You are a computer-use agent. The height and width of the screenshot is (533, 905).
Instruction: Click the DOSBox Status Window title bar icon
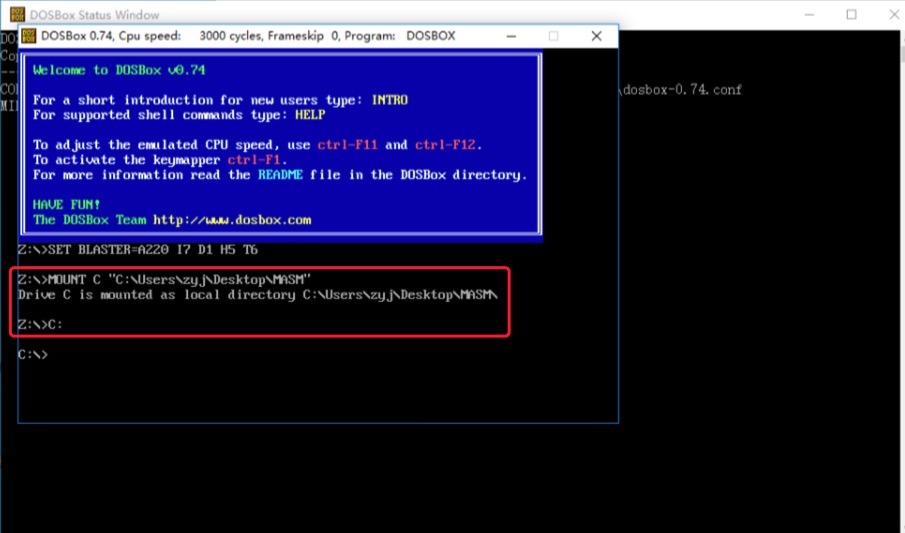[x=17, y=14]
